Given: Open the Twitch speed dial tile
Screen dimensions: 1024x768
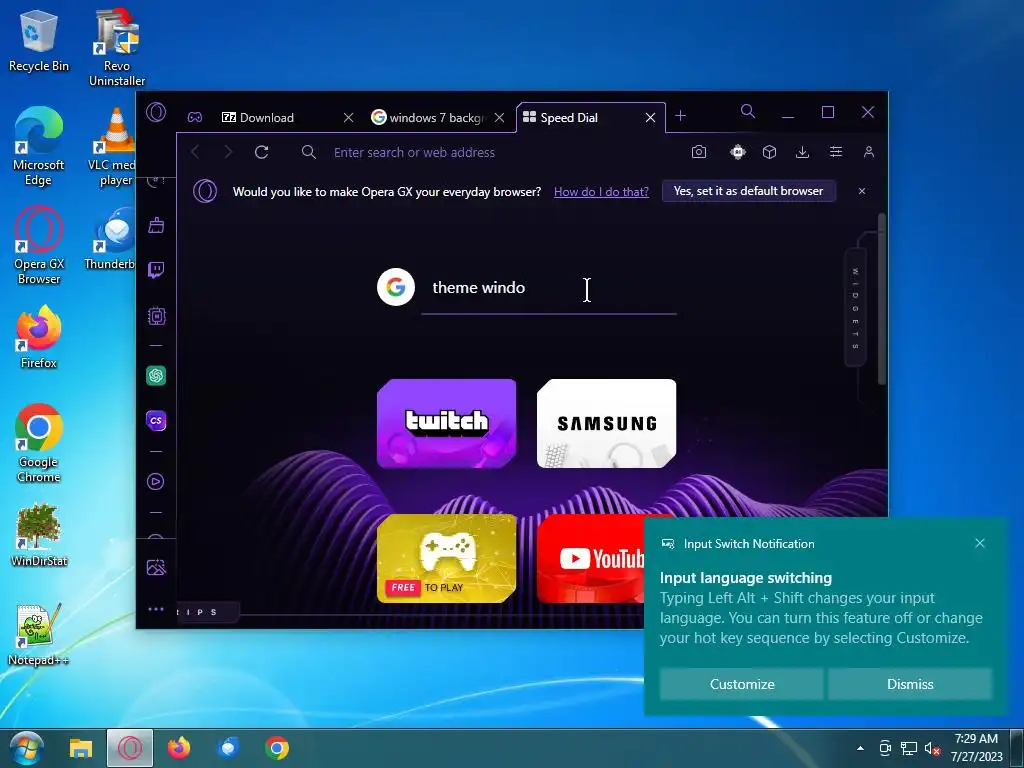Looking at the screenshot, I should coord(447,423).
